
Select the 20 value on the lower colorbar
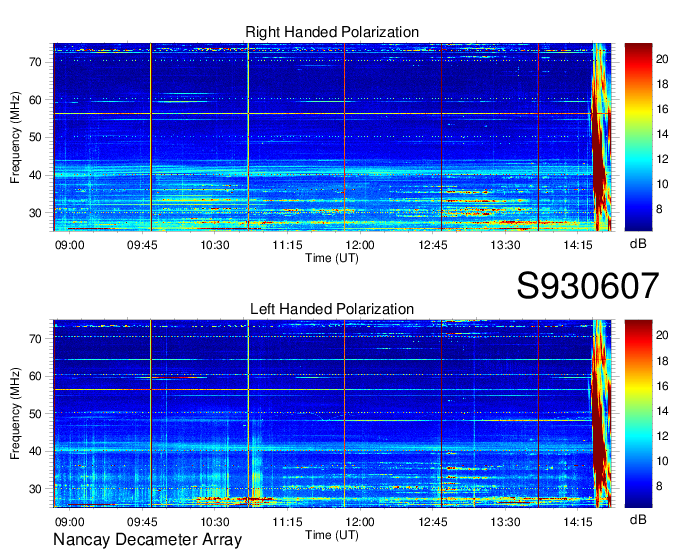click(x=662, y=336)
